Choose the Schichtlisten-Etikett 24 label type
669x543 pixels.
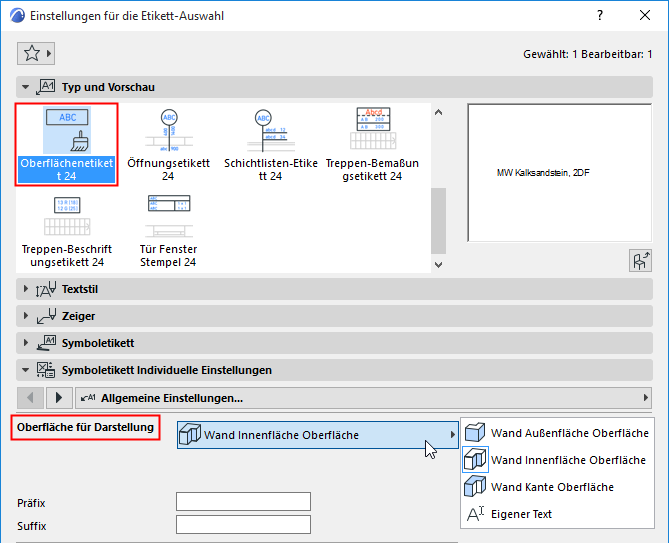(271, 145)
